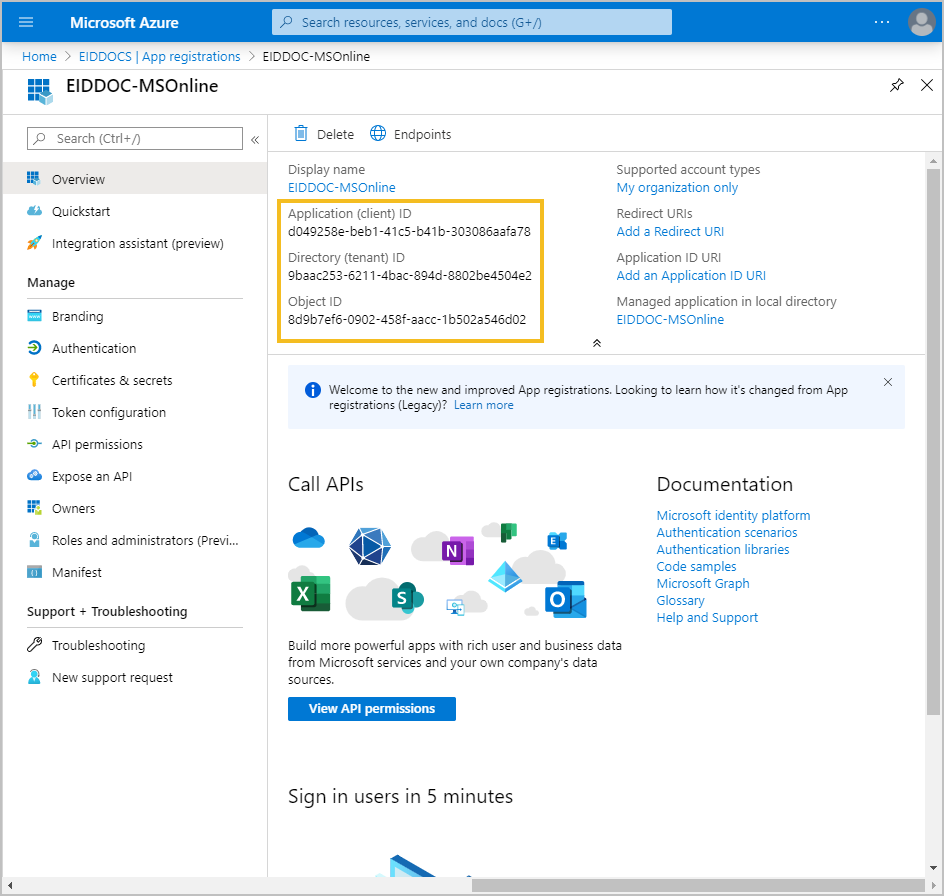Collapse the sidebar with double chevron
944x896 pixels.
click(255, 139)
